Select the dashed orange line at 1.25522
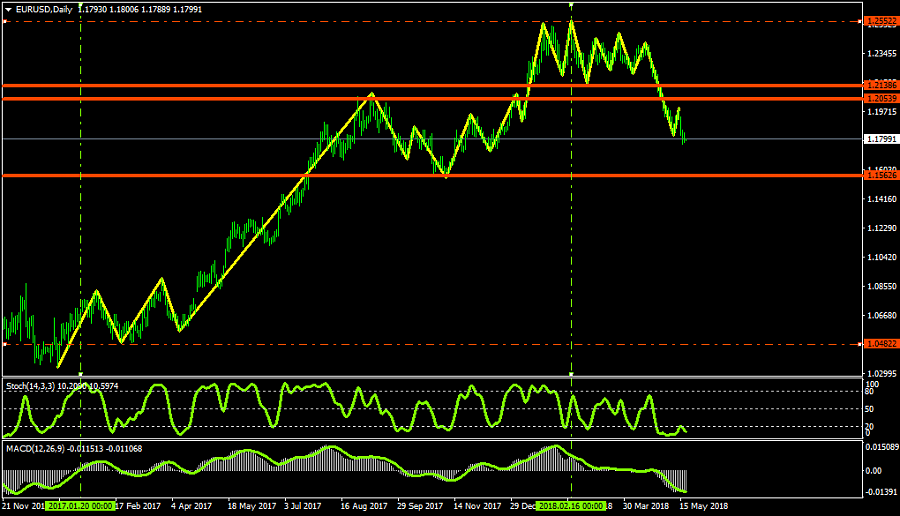900x516 pixels. pyautogui.click(x=433, y=21)
